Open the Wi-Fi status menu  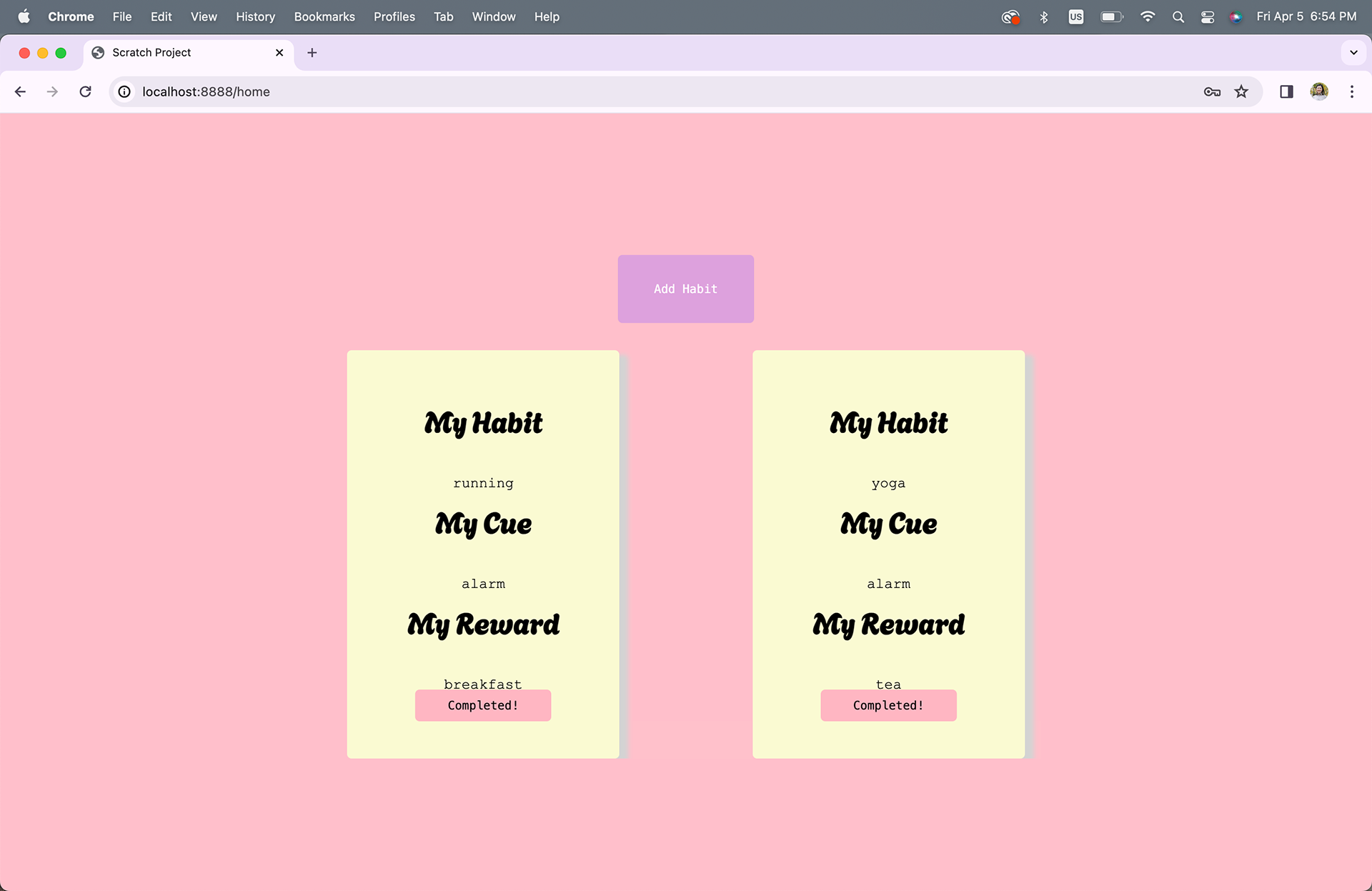click(1148, 16)
